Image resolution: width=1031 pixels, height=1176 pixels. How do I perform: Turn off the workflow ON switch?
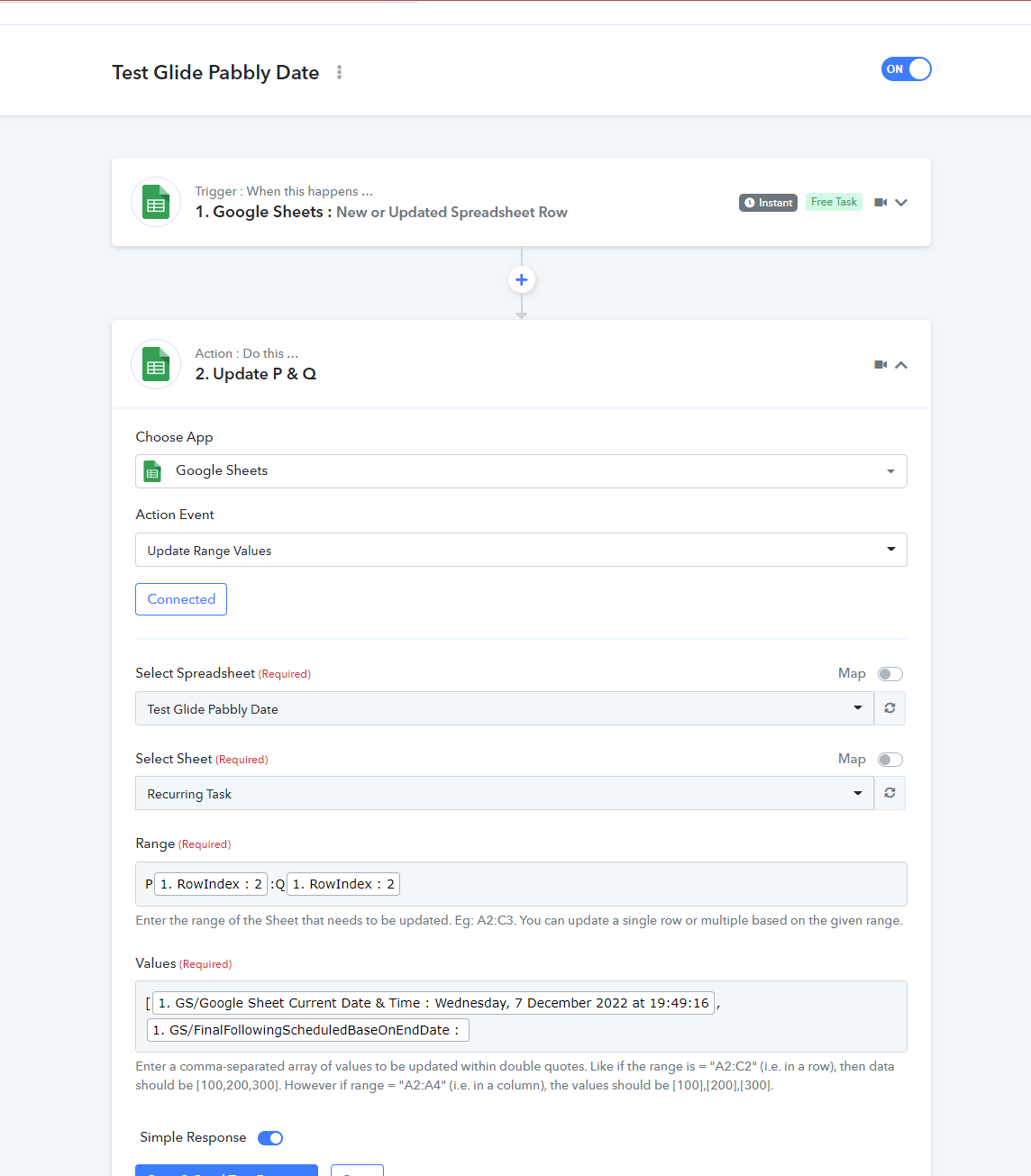[x=906, y=69]
